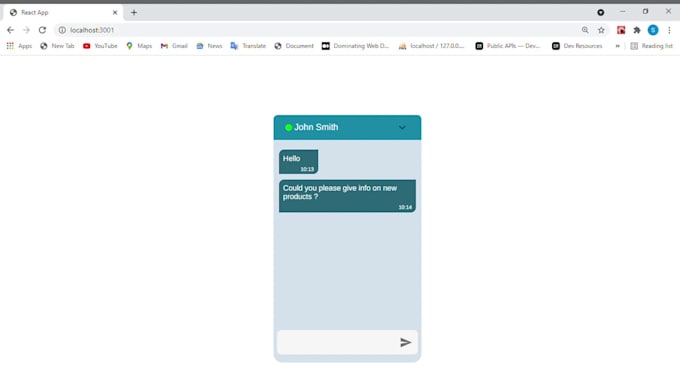Restore the Chrome window size

tap(645, 12)
